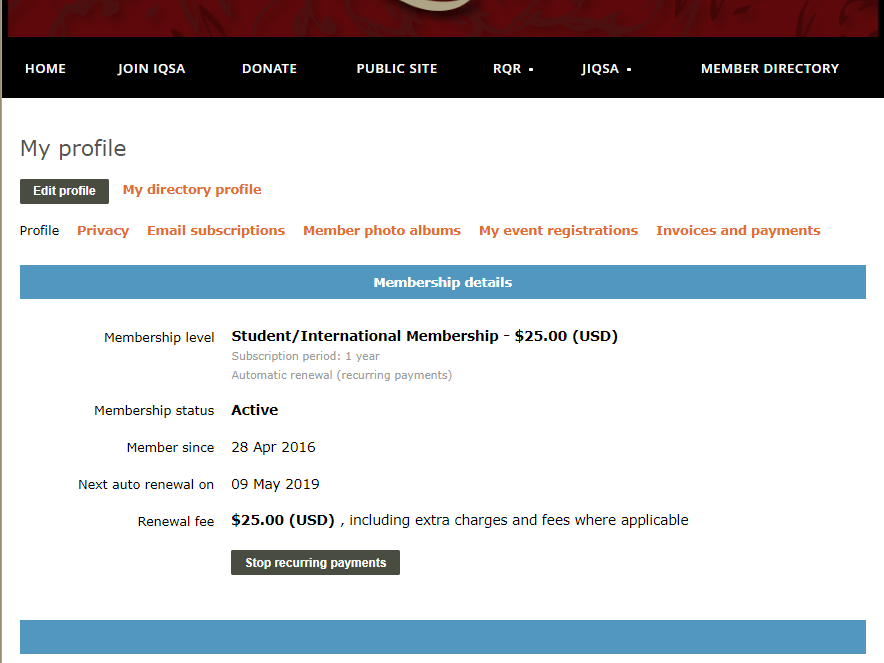Screen dimensions: 884x663
Task: Open the HOME navigation item
Action: (x=45, y=68)
